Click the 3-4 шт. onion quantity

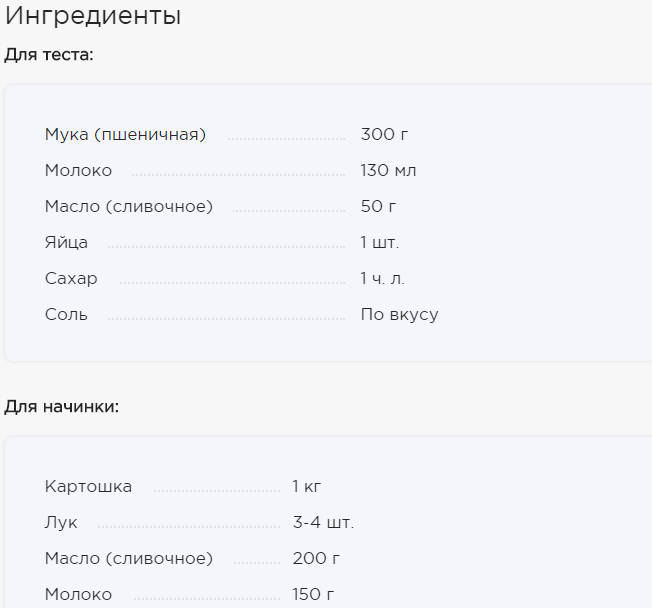tap(324, 522)
